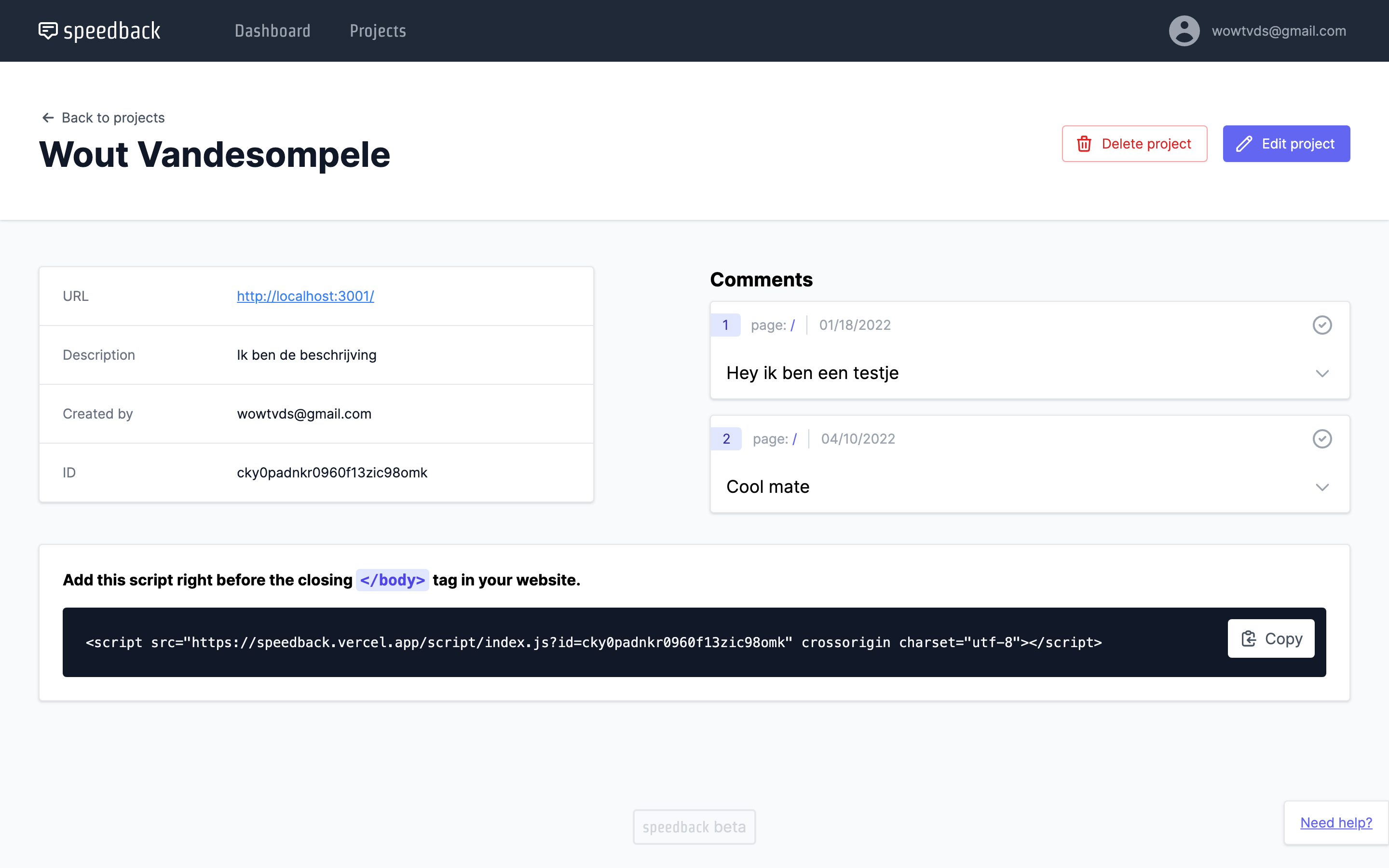
Task: Click the back arrow icon
Action: pyautogui.click(x=48, y=118)
